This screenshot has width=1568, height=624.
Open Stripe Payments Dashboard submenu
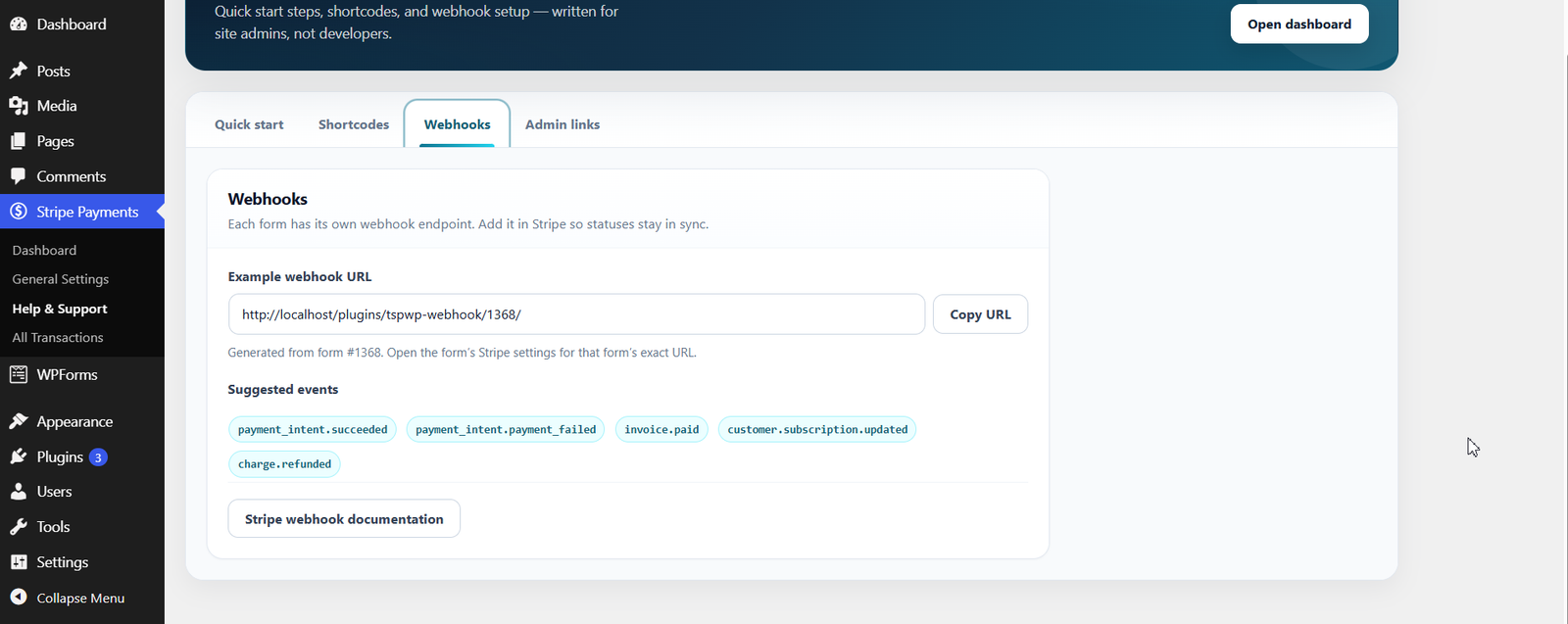click(x=44, y=250)
